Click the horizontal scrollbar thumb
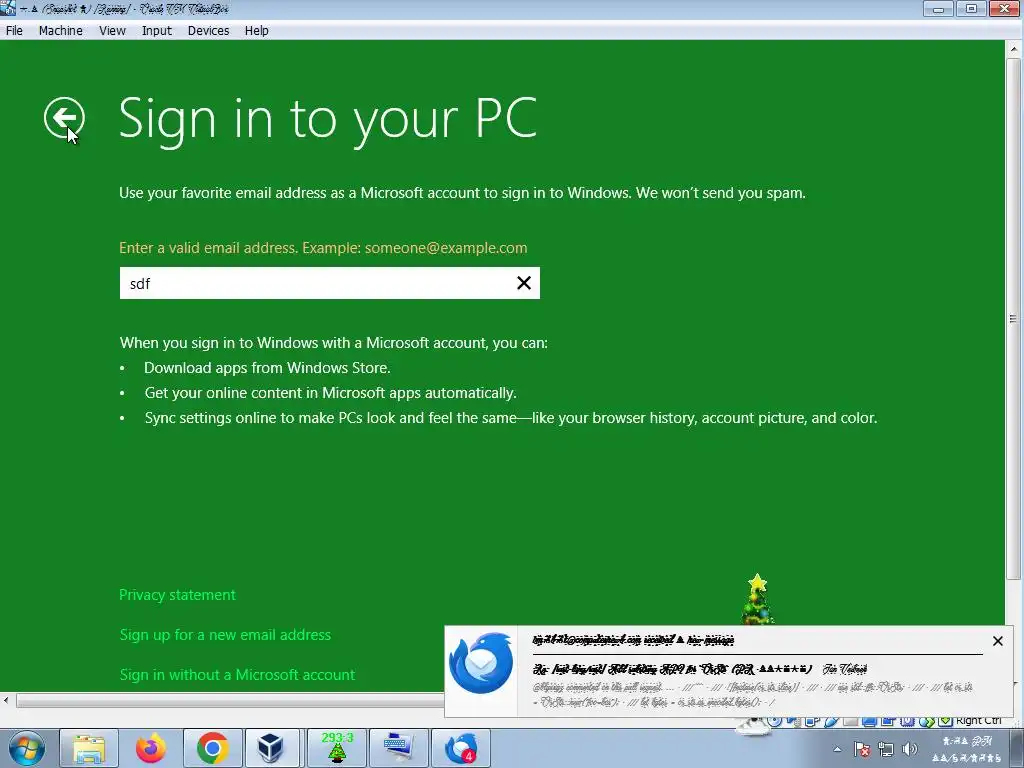Screen dimensions: 1024x768 (230, 701)
